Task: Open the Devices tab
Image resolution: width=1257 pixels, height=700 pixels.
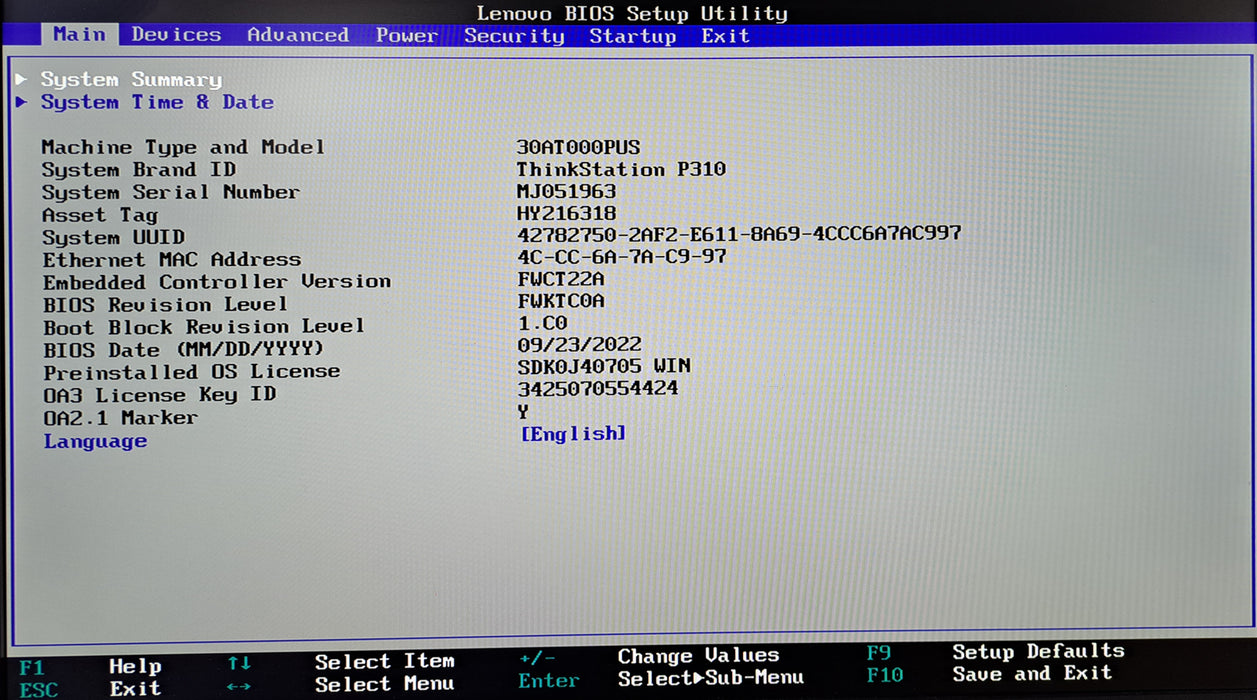Action: 176,35
